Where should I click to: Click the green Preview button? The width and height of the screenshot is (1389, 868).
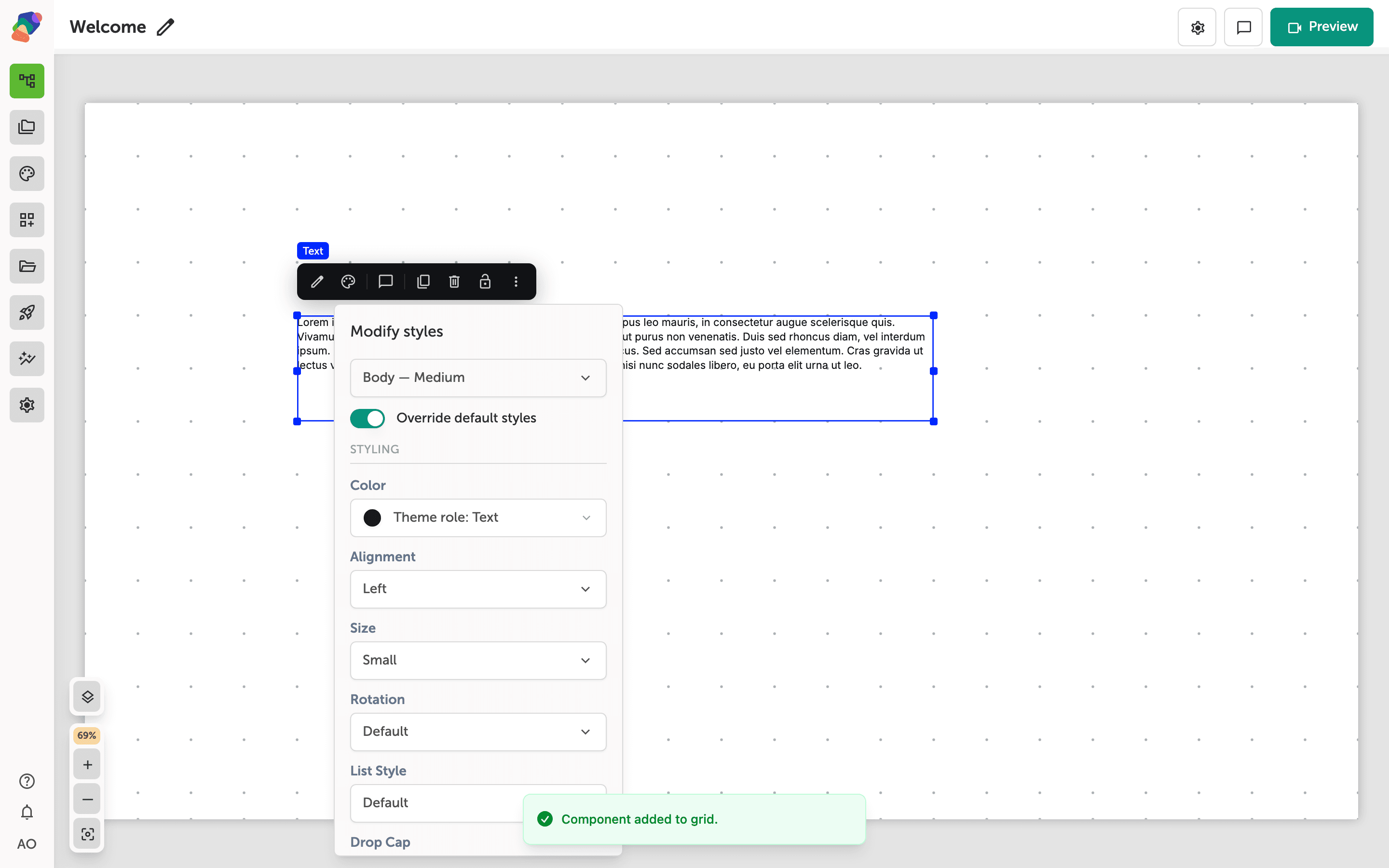[x=1321, y=27]
